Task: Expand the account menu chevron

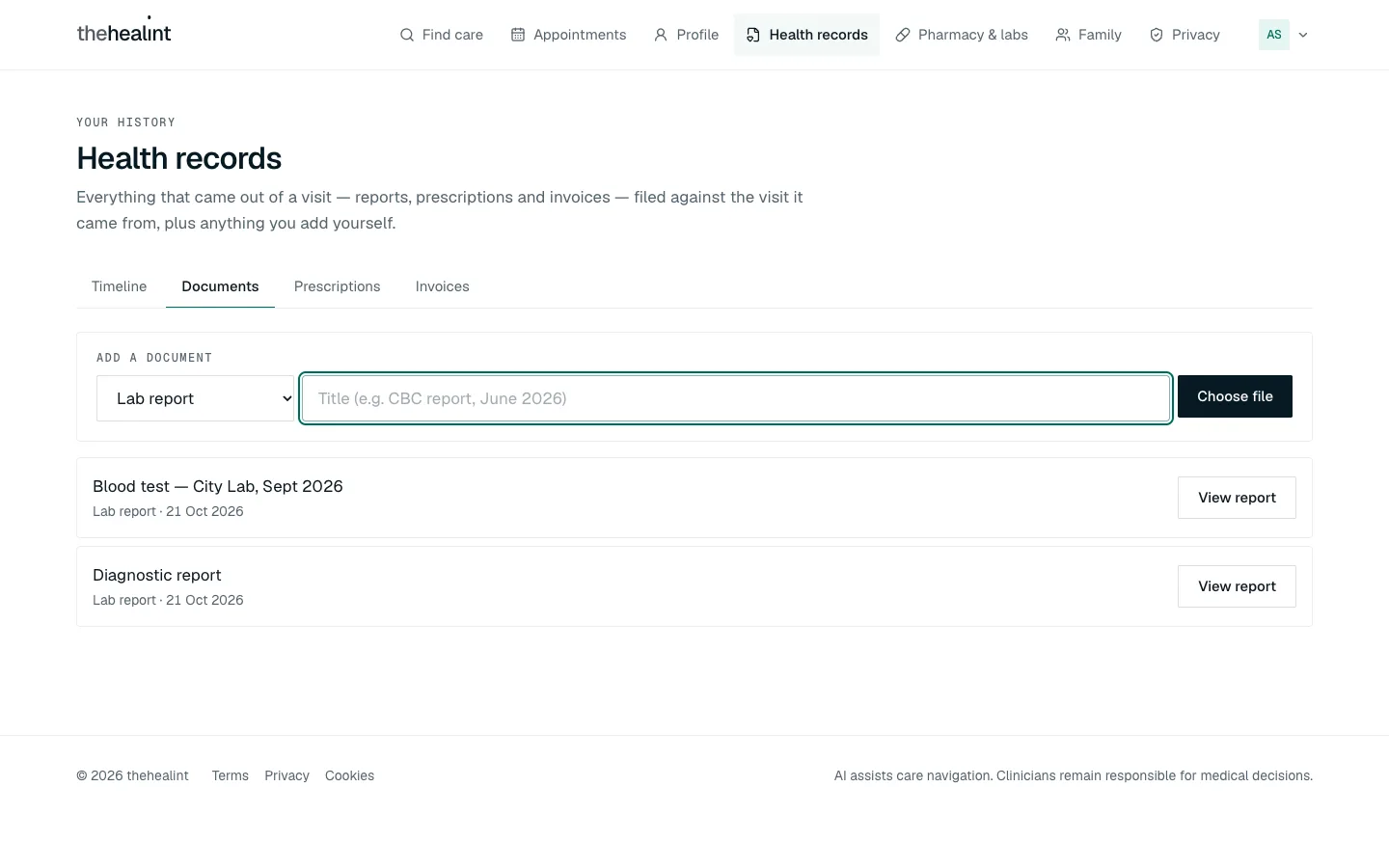Action: click(x=1303, y=35)
